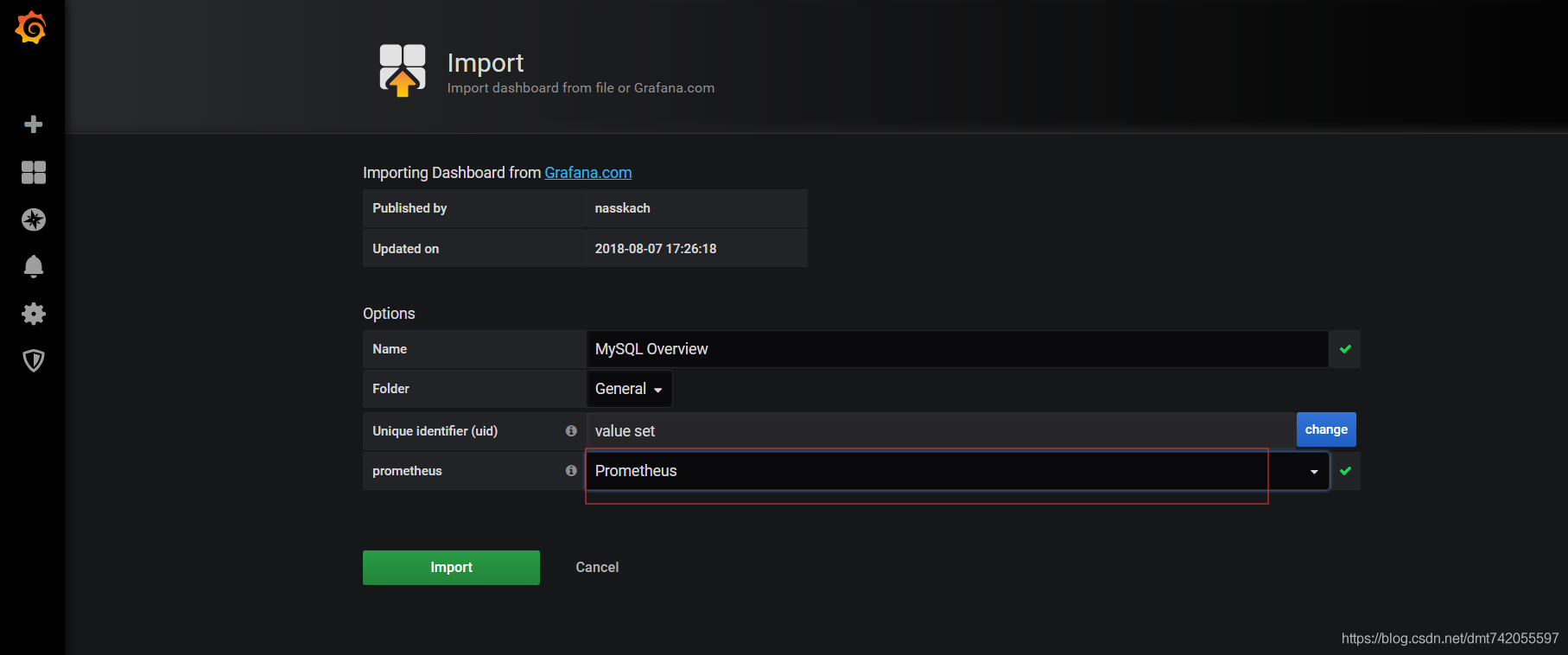Open the Prometheus data source dropdown

957,471
